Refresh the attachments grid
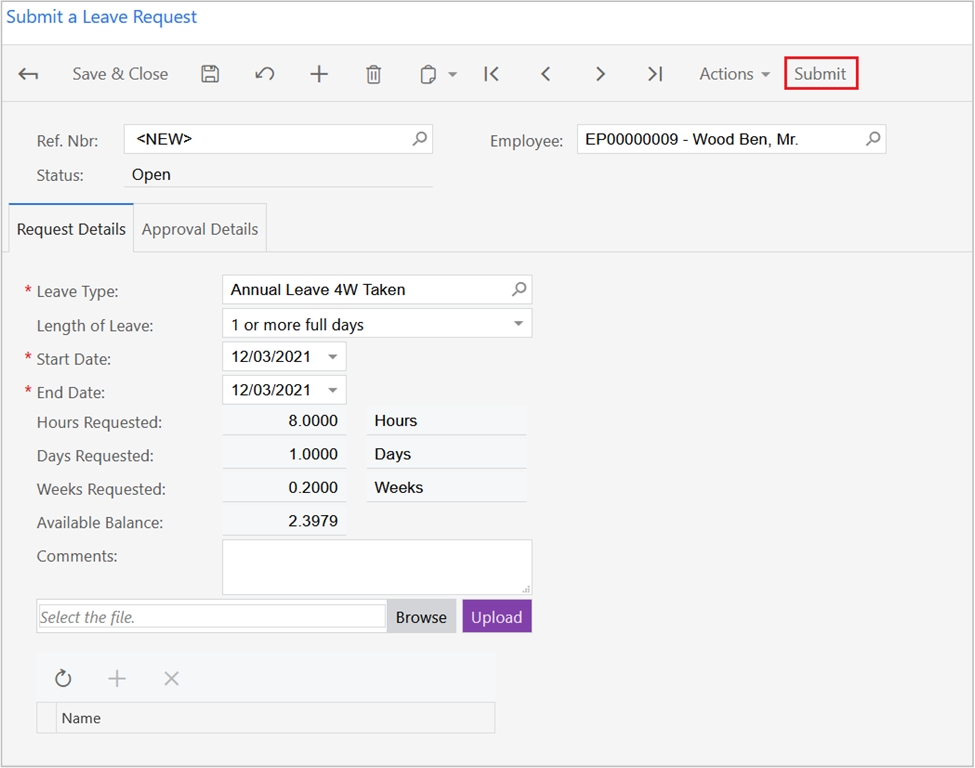Image resolution: width=975 pixels, height=768 pixels. click(63, 678)
